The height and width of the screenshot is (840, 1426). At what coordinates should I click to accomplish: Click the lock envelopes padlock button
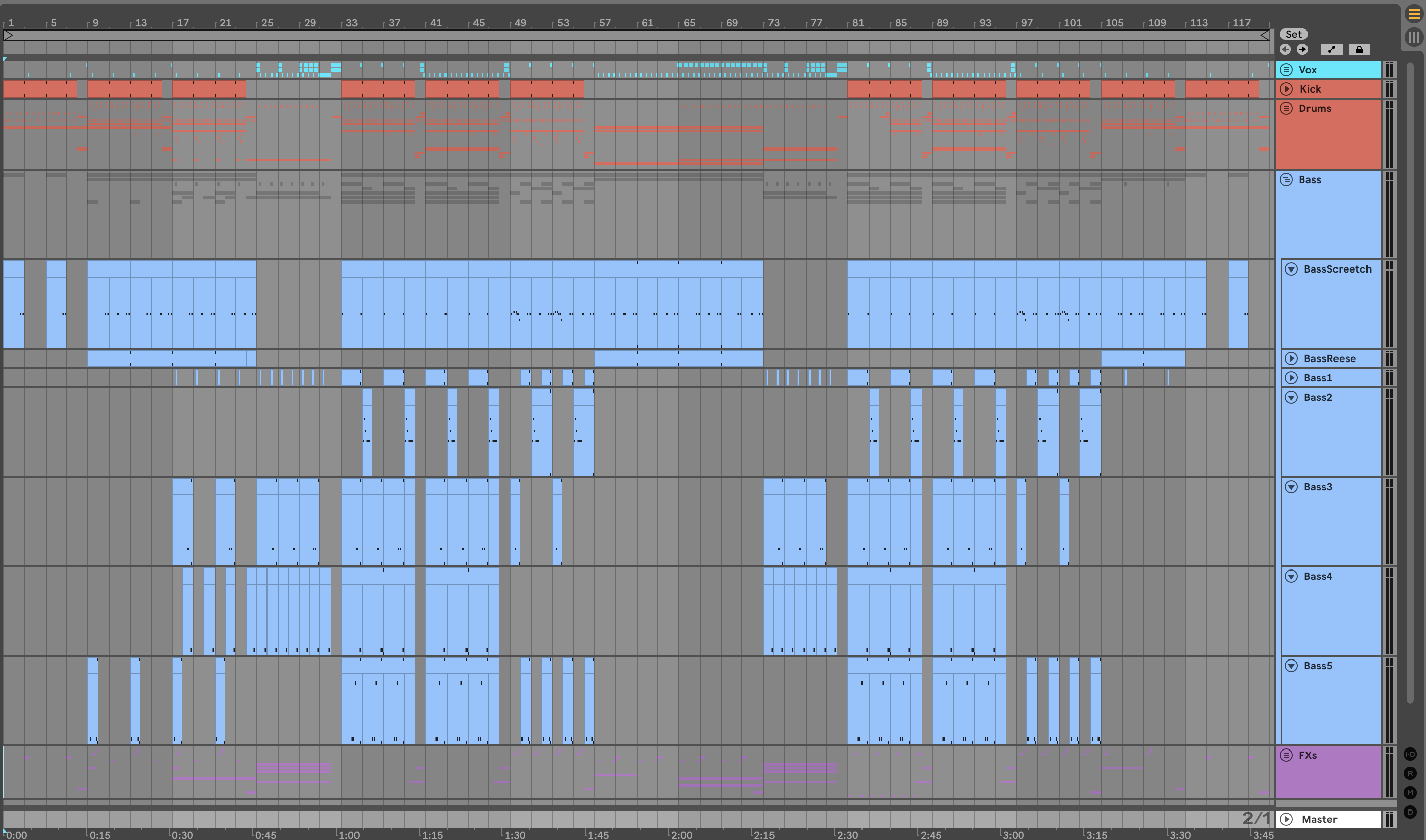pyautogui.click(x=1359, y=49)
